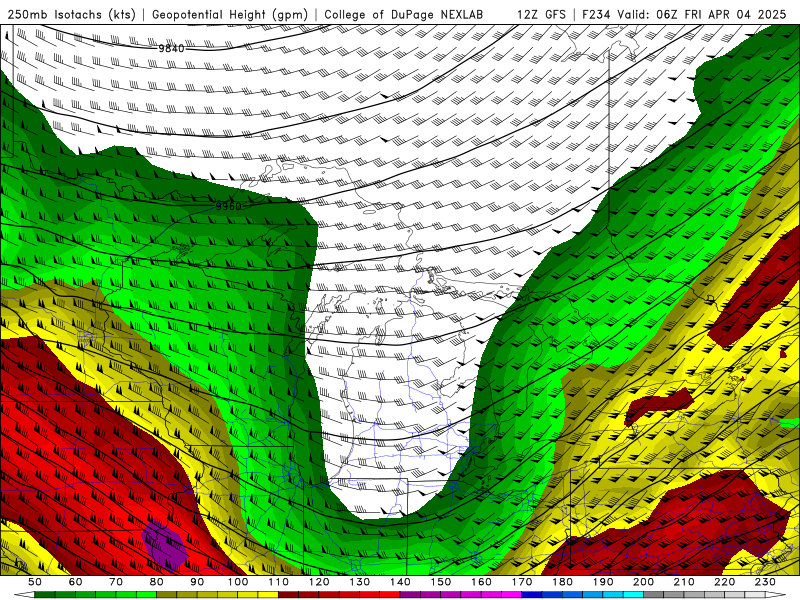Click the 220 value on the color scale
This screenshot has width=800, height=600.
tap(724, 582)
